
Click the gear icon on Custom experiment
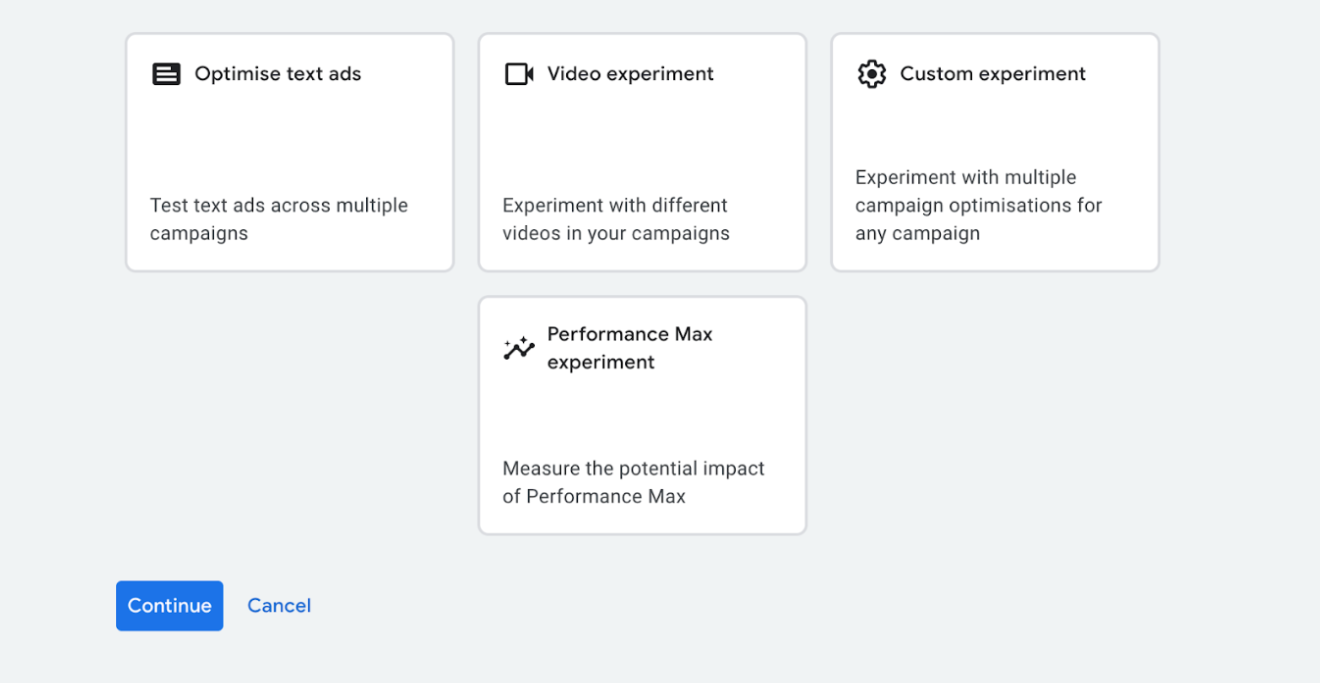871,73
